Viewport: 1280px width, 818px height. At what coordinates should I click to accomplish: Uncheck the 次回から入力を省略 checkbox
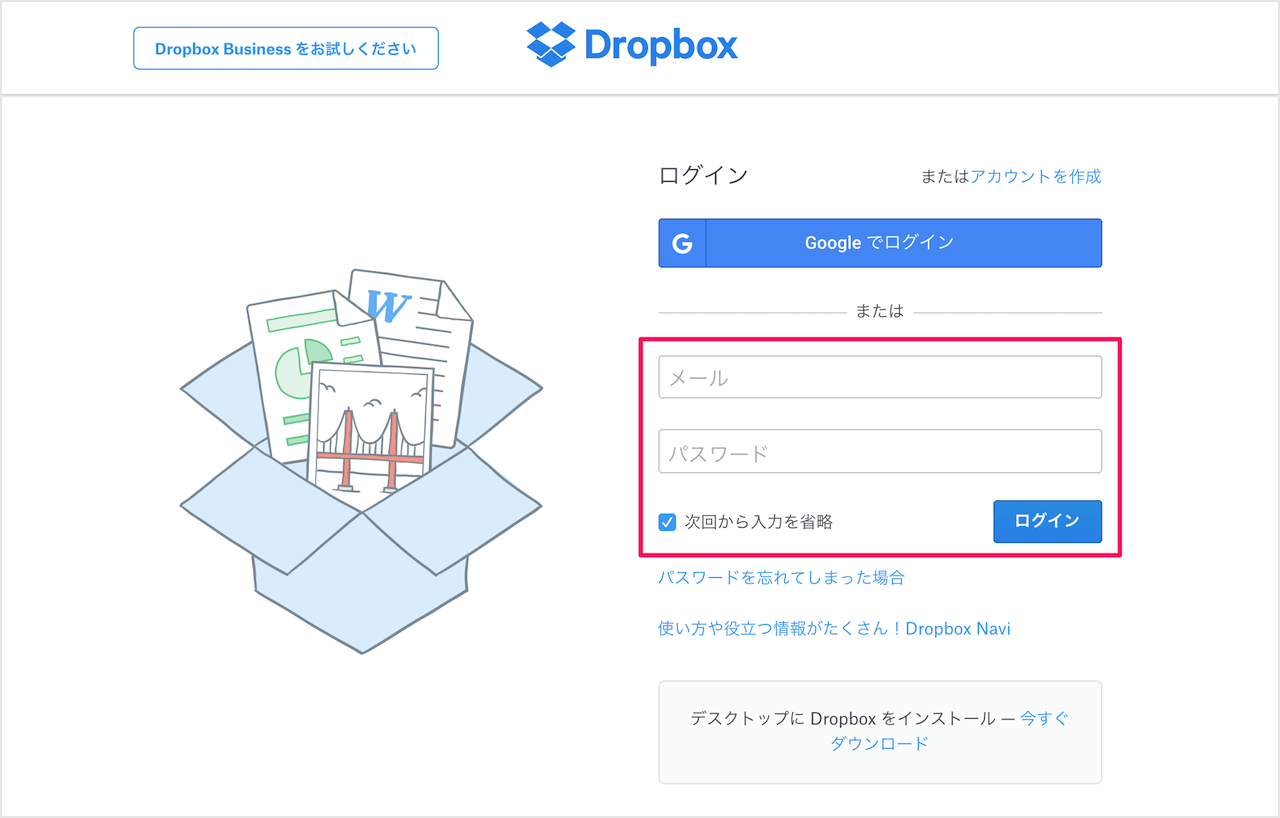(x=667, y=521)
